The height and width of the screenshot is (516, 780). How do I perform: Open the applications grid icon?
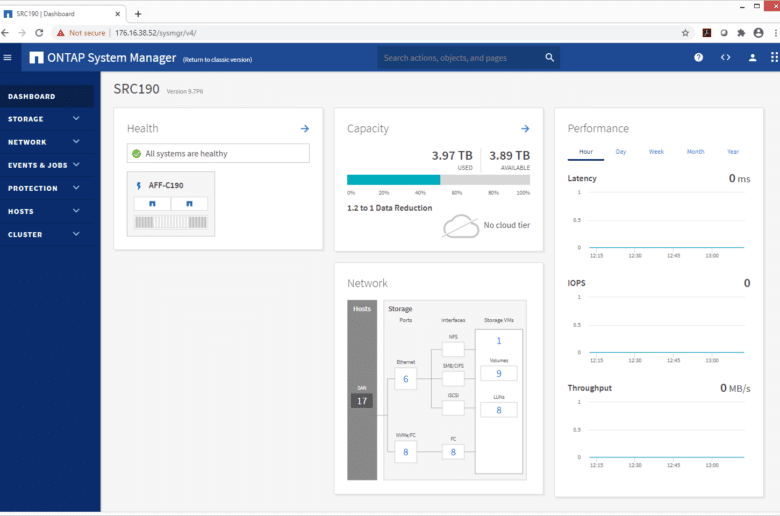tap(774, 58)
